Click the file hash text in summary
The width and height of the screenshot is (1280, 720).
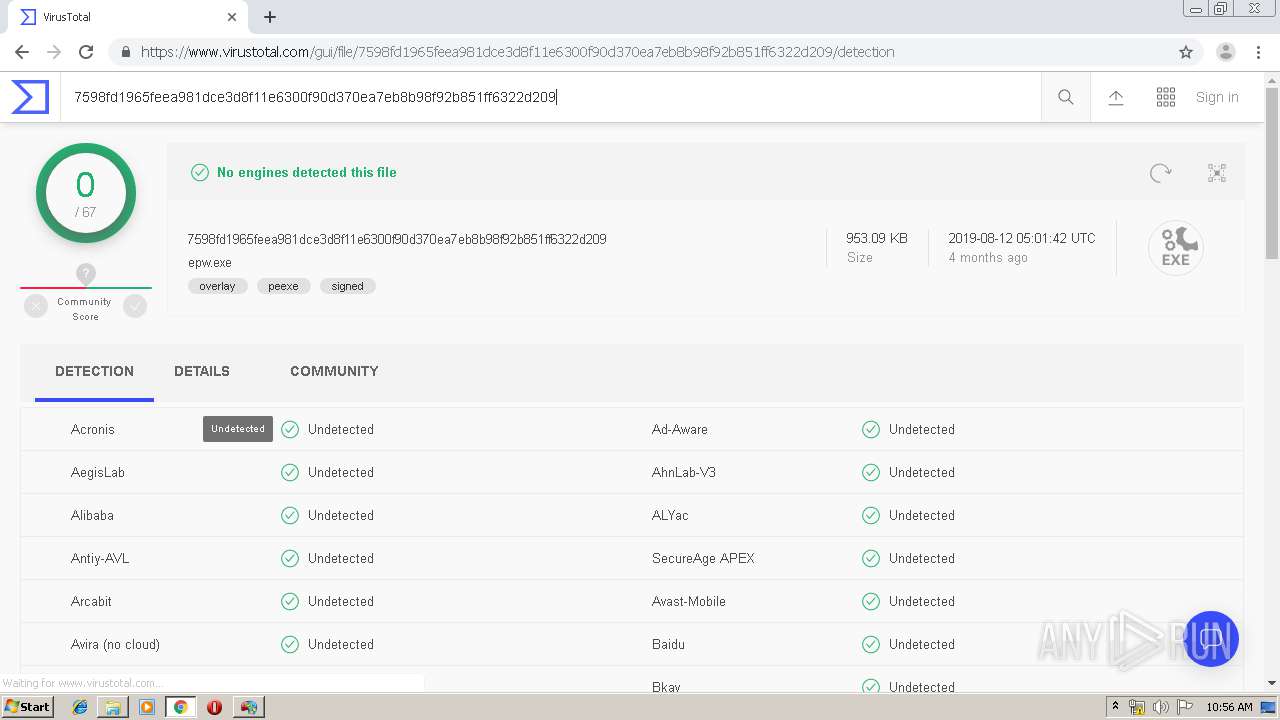(x=397, y=239)
